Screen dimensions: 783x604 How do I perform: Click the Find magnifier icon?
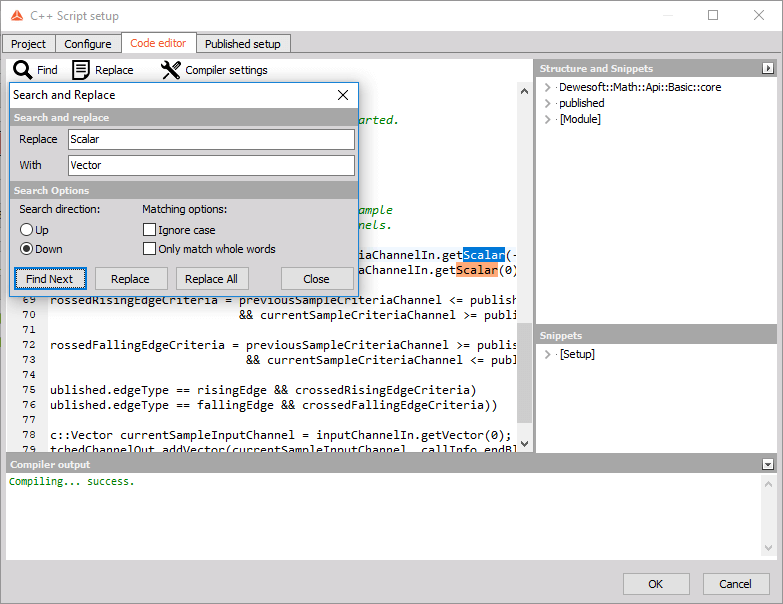click(22, 70)
